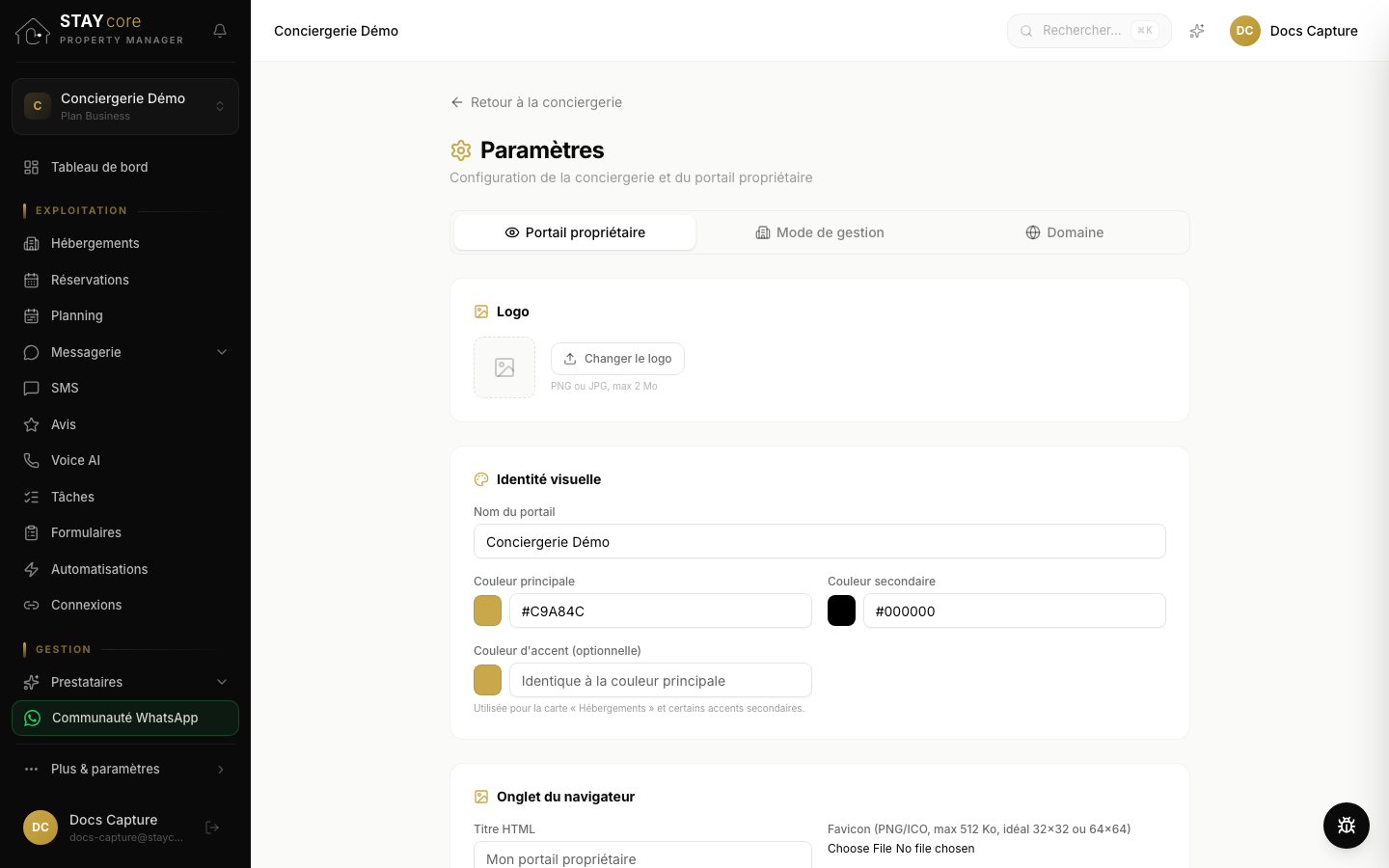
Task: Click the Plan Business label
Action: pos(95,116)
